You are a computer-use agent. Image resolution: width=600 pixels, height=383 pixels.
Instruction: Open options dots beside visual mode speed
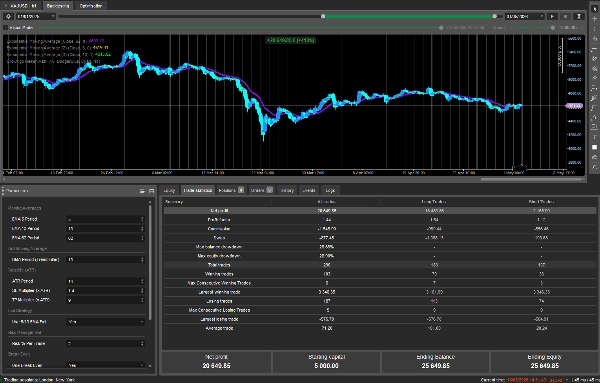coord(582,28)
